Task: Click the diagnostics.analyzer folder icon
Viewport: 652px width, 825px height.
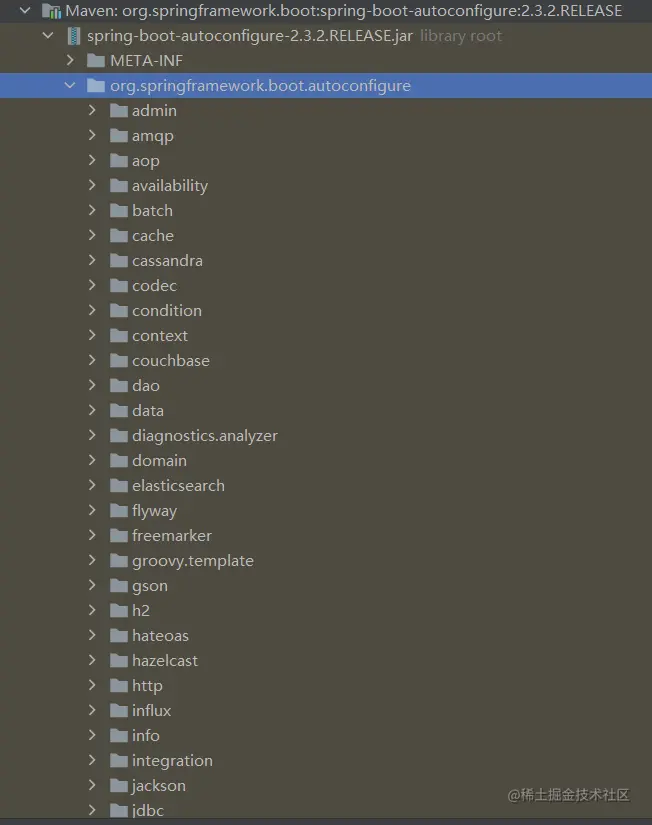Action: tap(119, 436)
